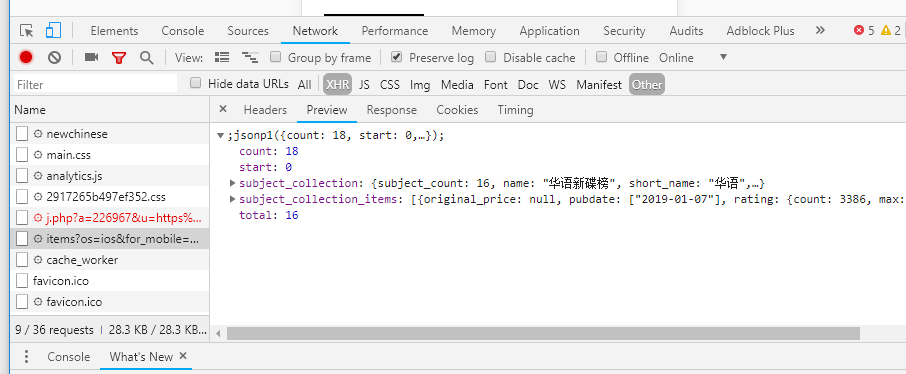The width and height of the screenshot is (906, 374).
Task: Open the Application panel tab
Action: [549, 31]
